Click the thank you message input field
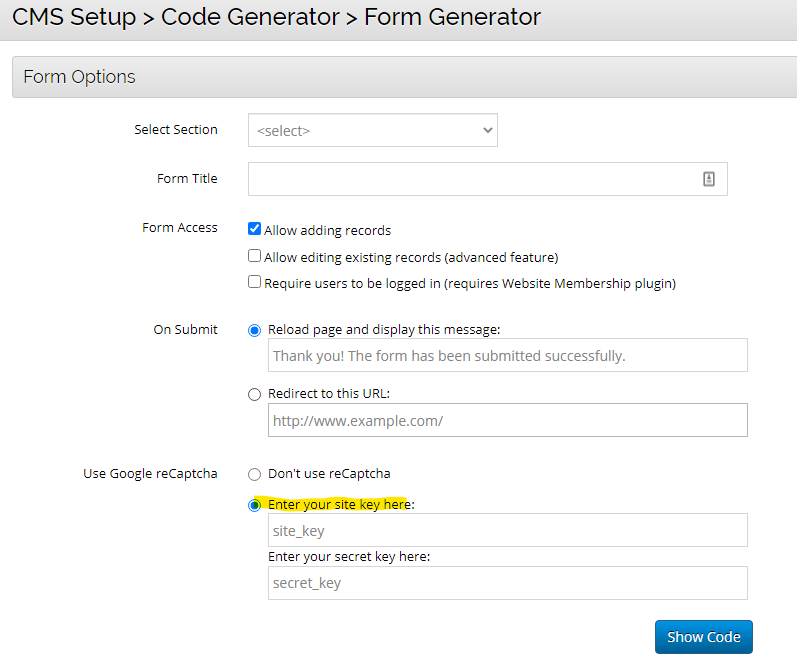The height and width of the screenshot is (664, 797). [508, 355]
